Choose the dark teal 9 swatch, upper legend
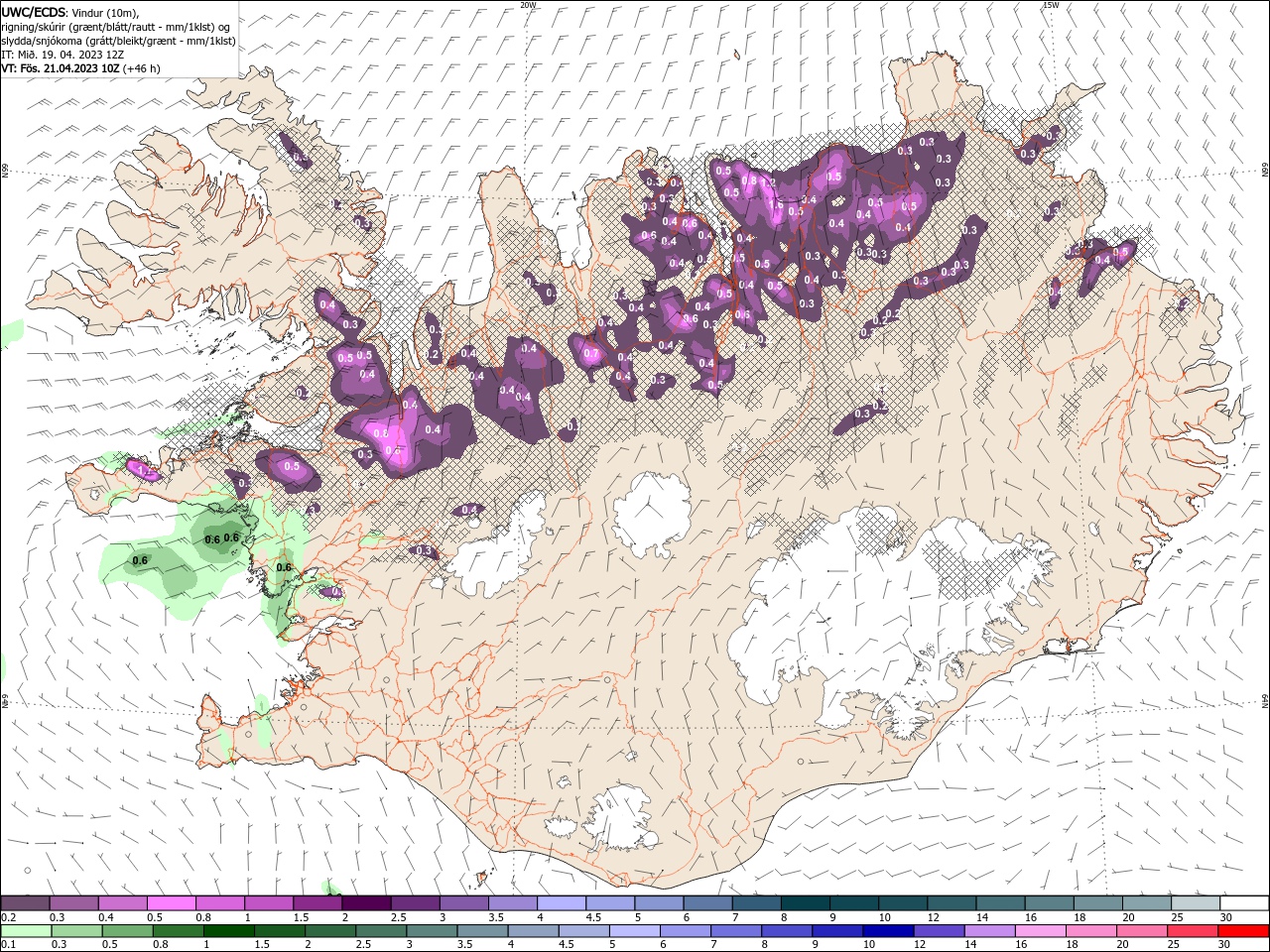Screen dimensions: 1270x952 pyautogui.click(x=853, y=903)
